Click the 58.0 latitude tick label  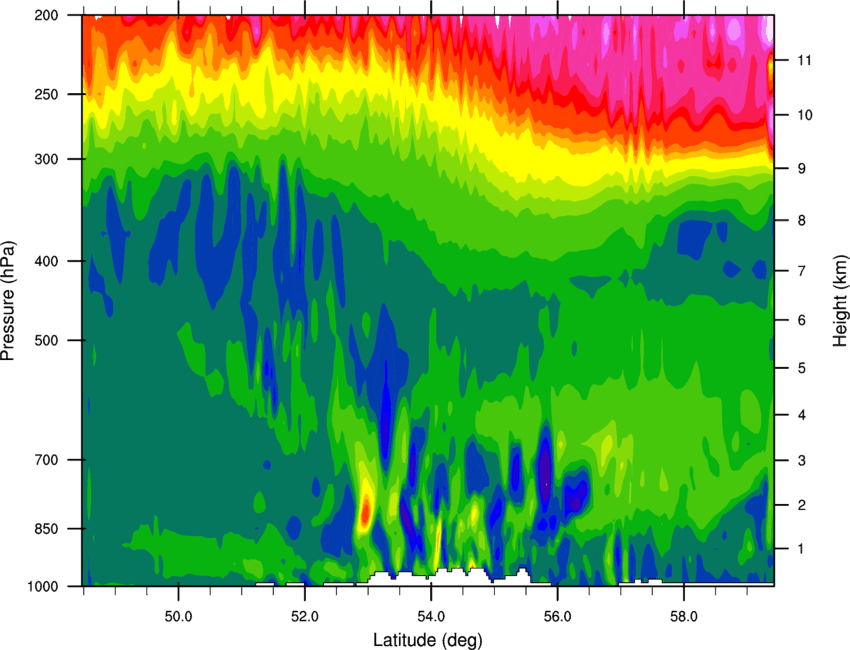(x=685, y=617)
